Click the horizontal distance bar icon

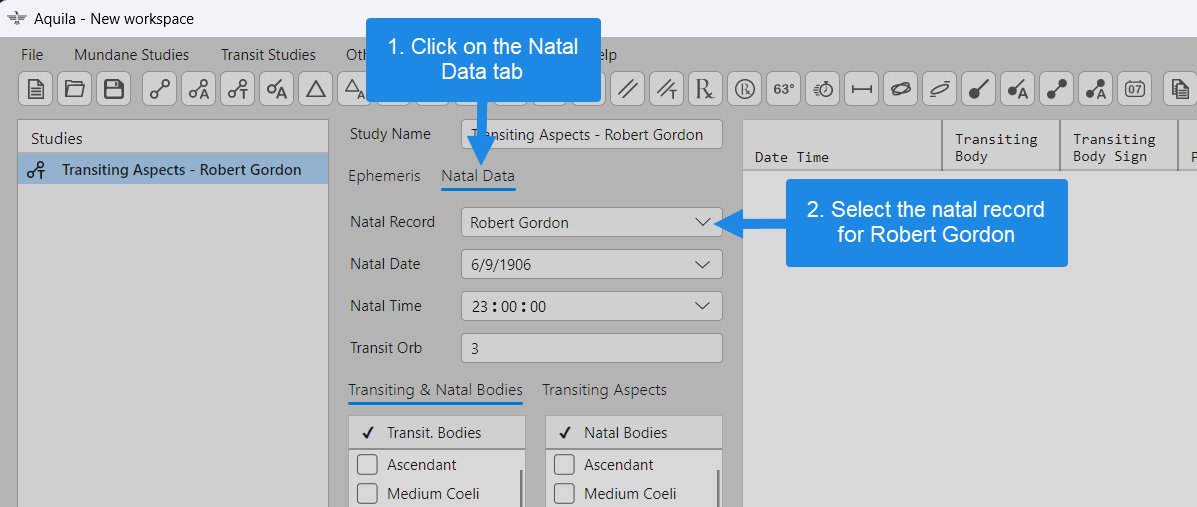point(862,89)
